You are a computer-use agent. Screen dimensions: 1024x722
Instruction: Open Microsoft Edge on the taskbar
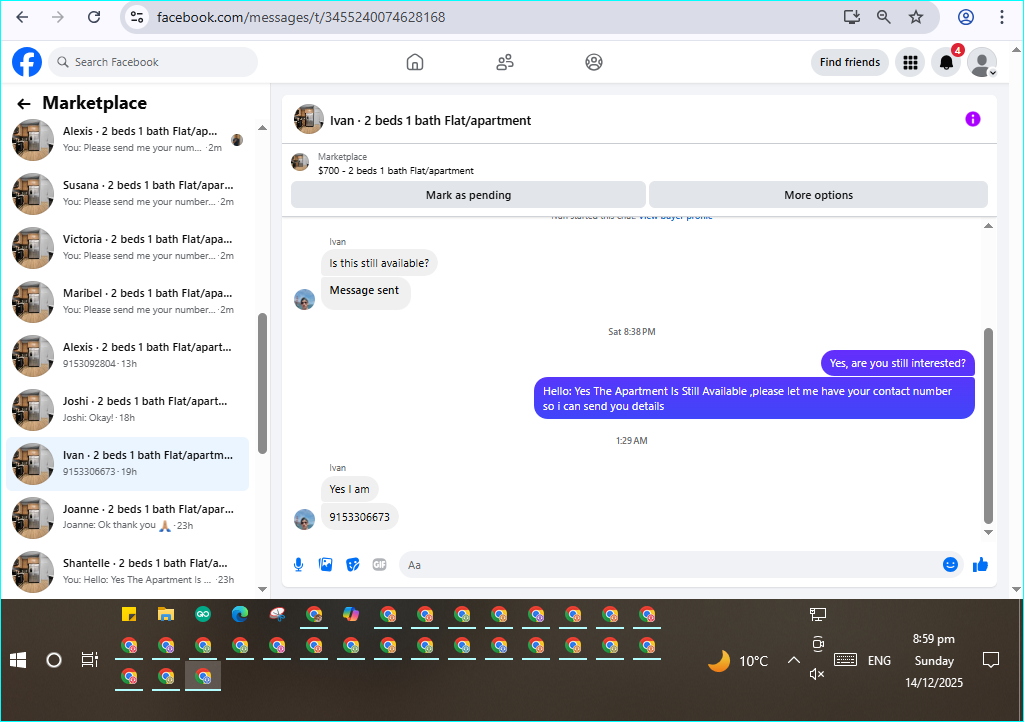[240, 614]
